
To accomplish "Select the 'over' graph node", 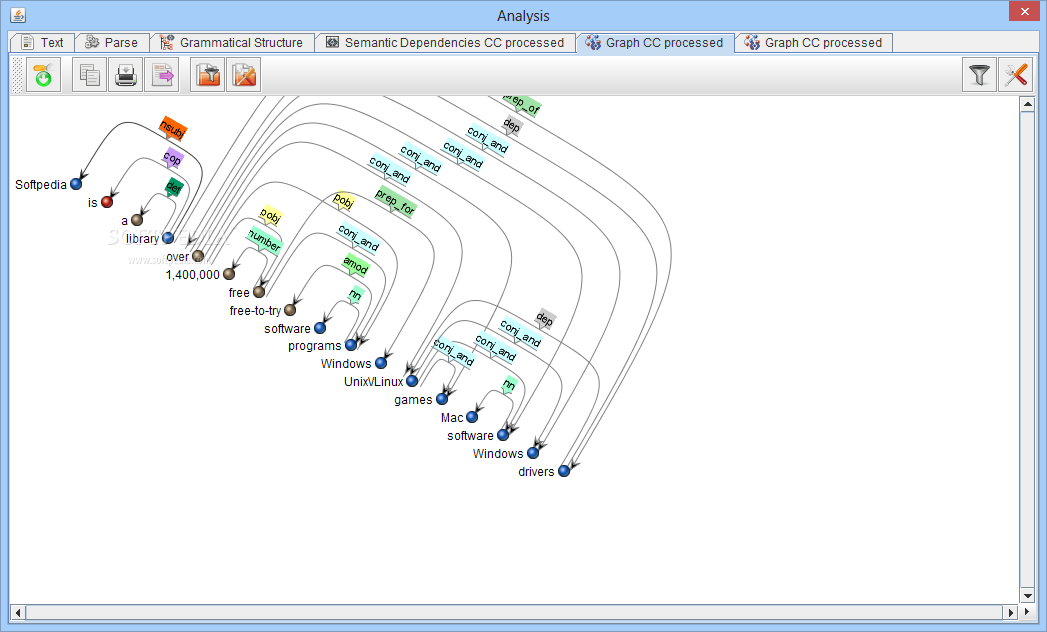I will [x=198, y=256].
